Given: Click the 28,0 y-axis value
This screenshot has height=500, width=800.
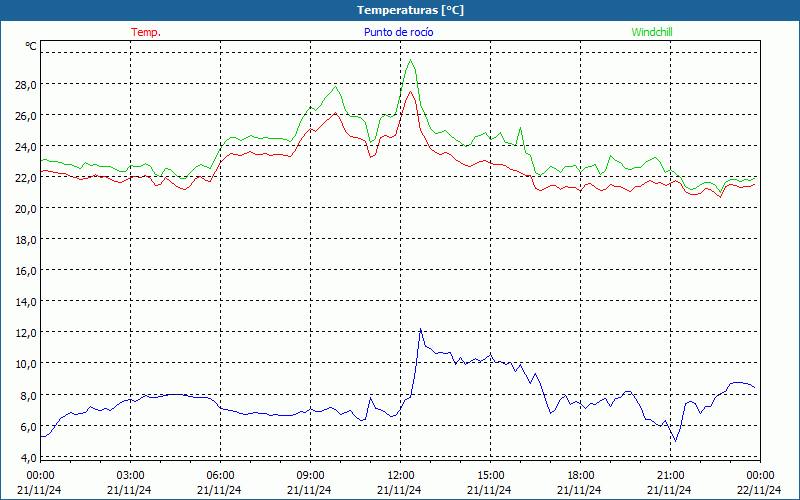Looking at the screenshot, I should (x=26, y=85).
